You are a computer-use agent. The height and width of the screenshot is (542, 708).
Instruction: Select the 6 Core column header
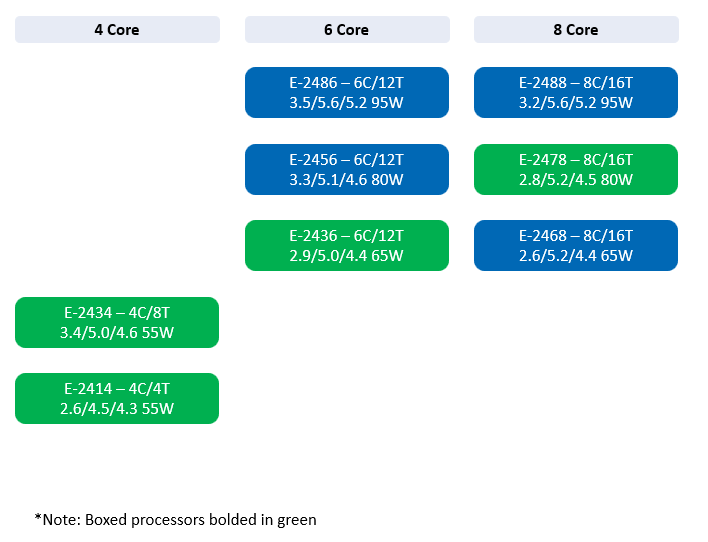click(x=347, y=30)
